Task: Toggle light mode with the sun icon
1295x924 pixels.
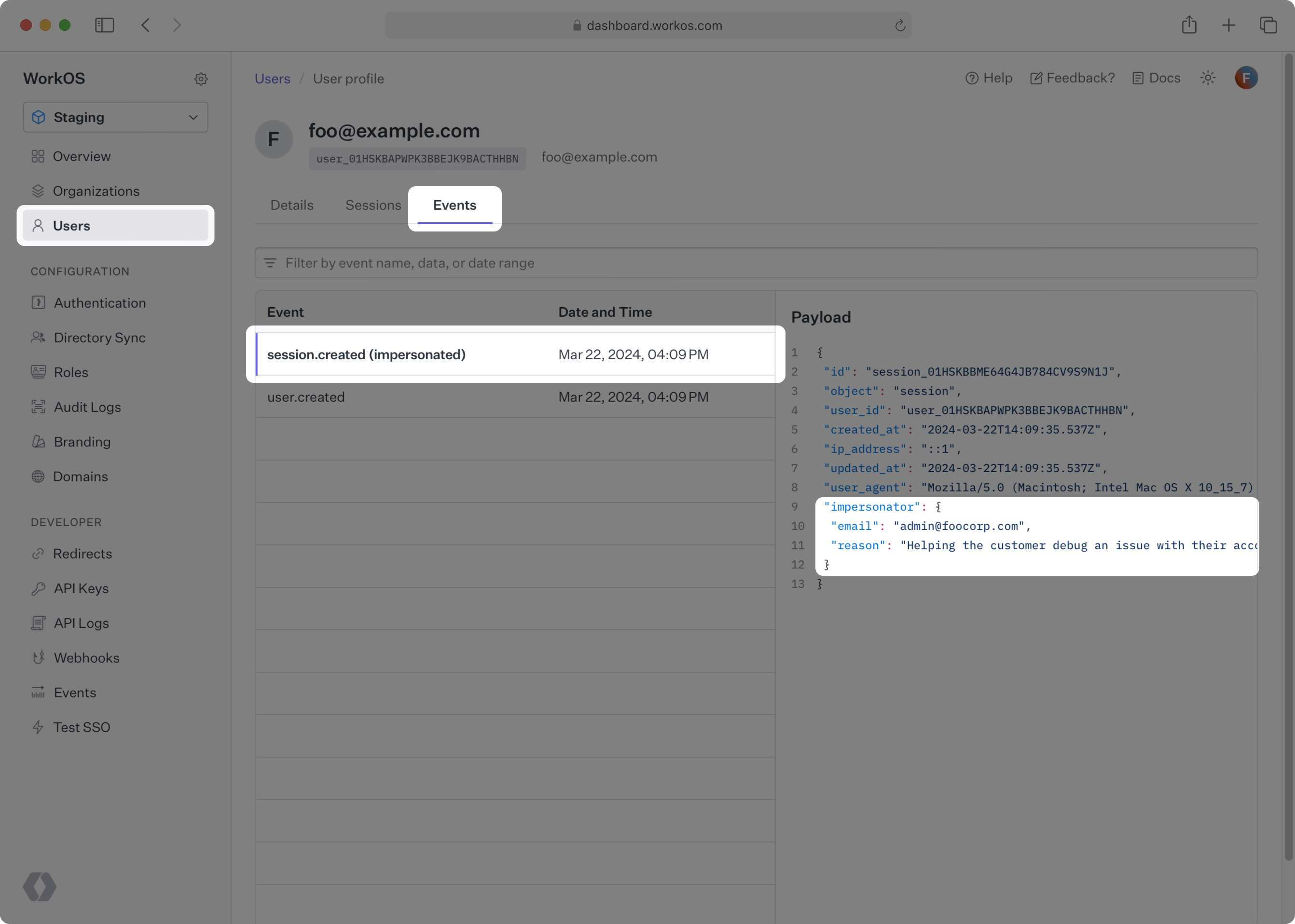Action: 1208,78
